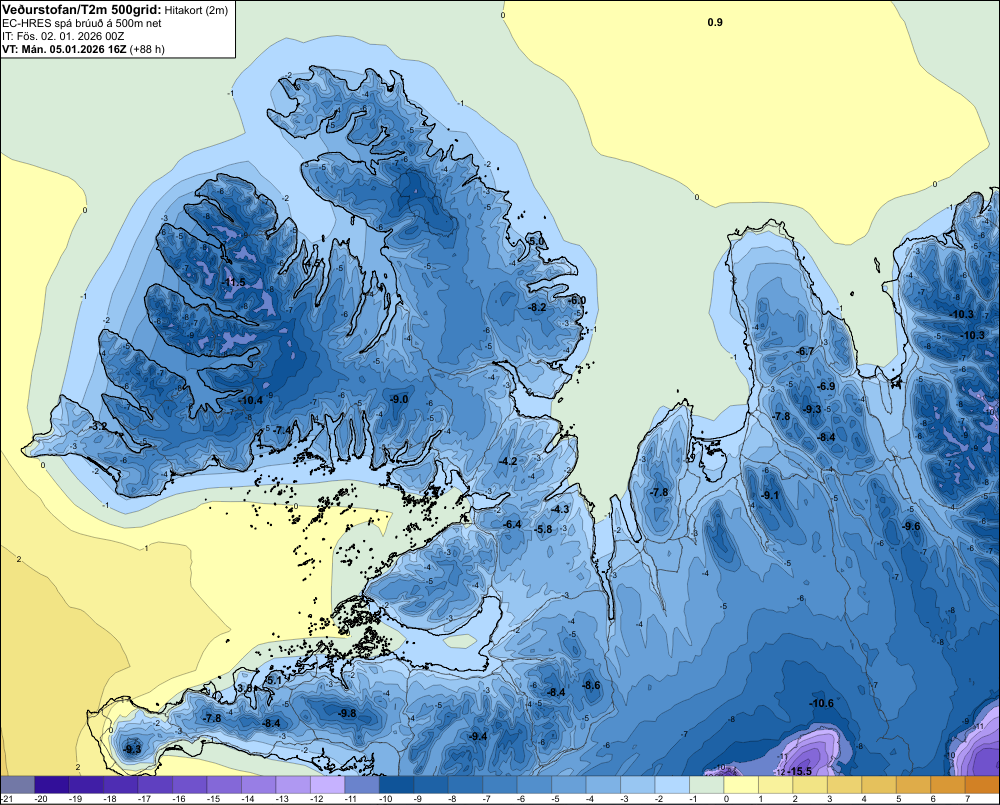Click the -6.0 temperature value
The width and height of the screenshot is (1000, 805).
coord(577,300)
